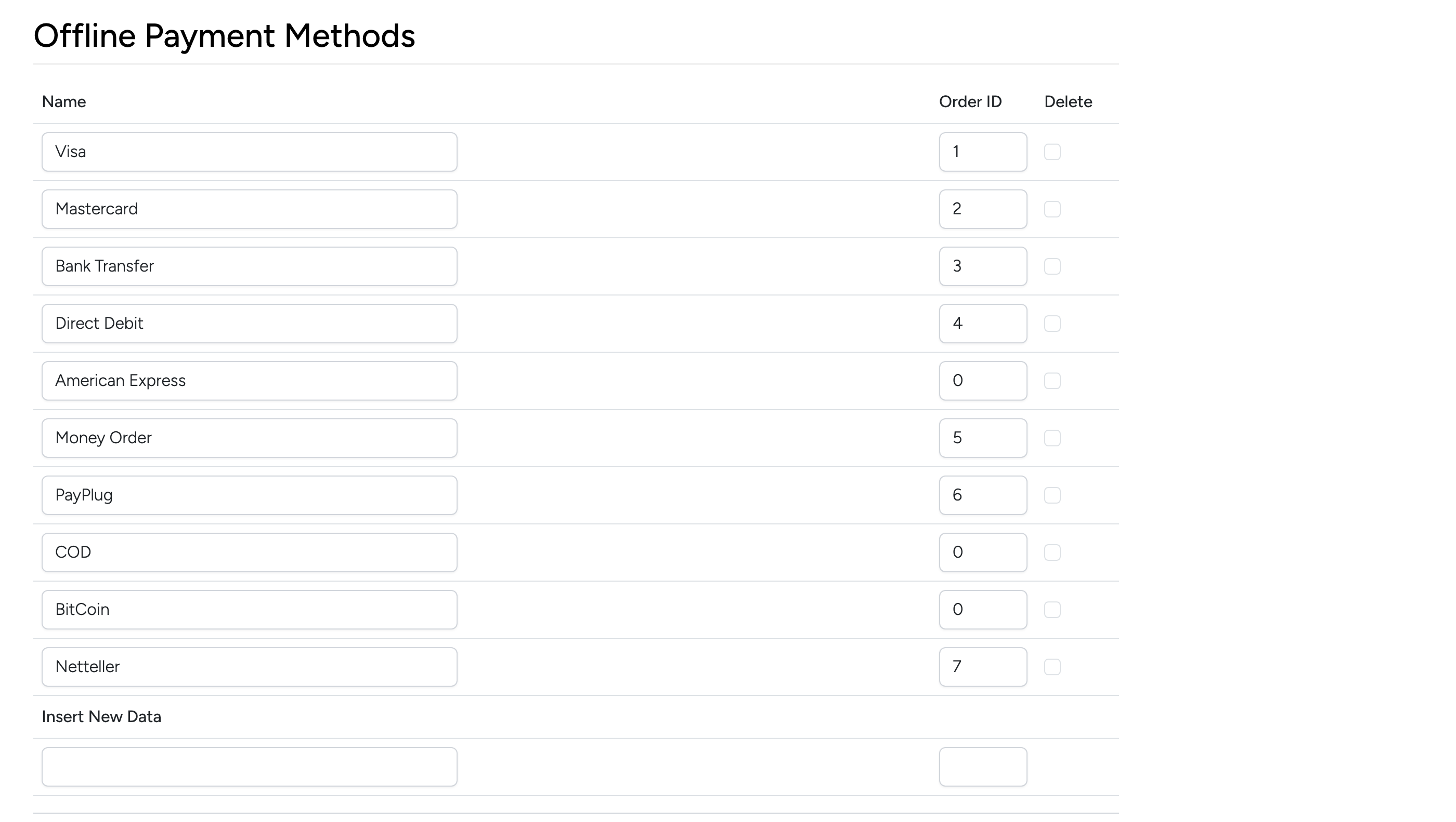Edit the PayPlug name field
Viewport: 1456px width, 822px height.
pos(249,495)
